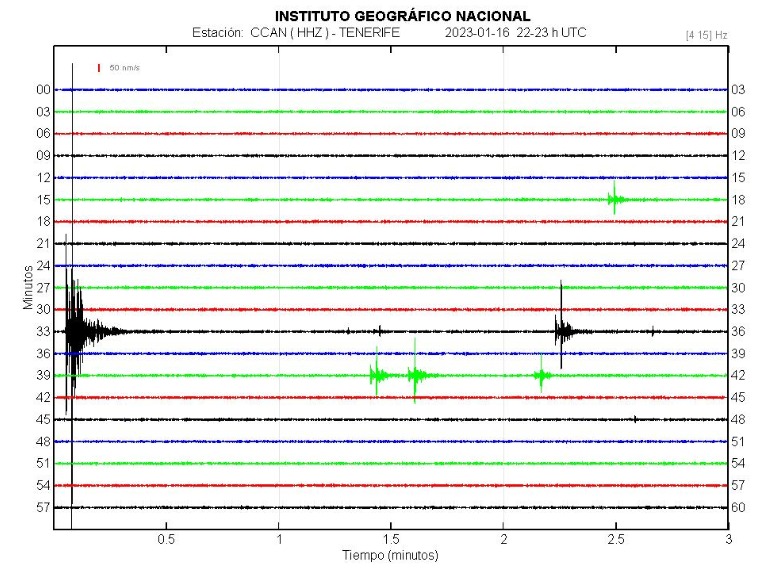Click the 0.5 tick on the time axis
The width and height of the screenshot is (767, 583).
click(x=167, y=540)
